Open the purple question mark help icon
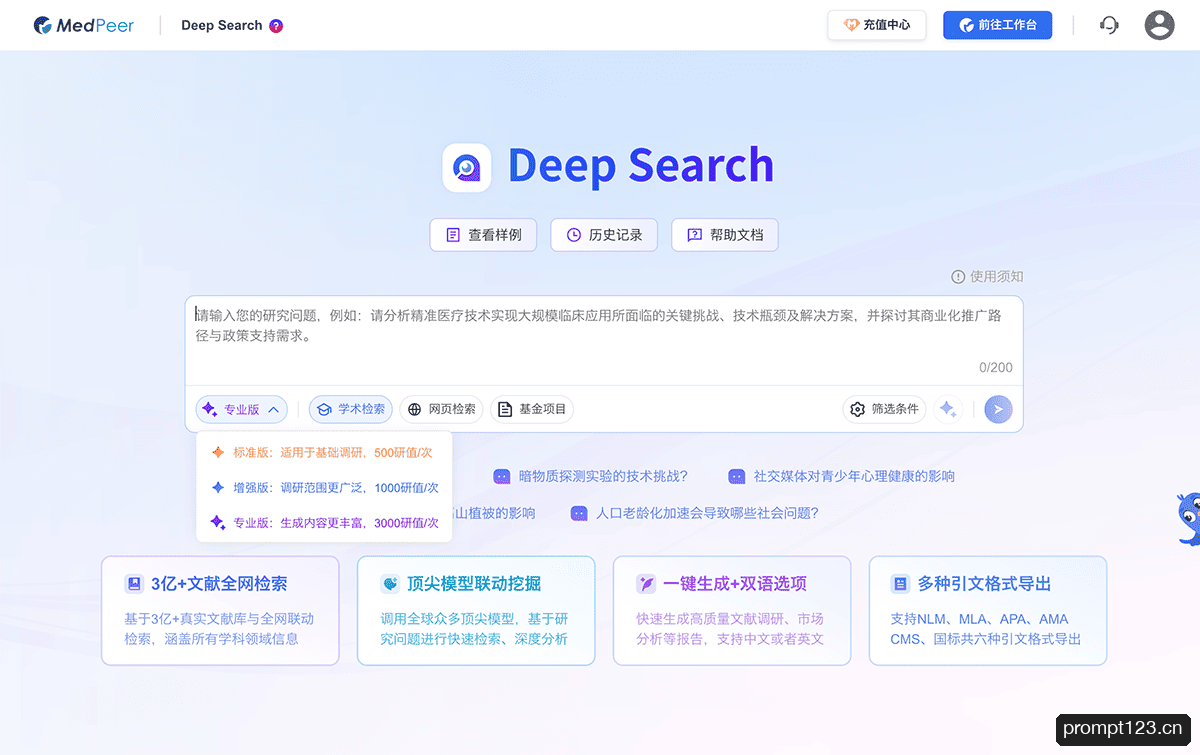 [x=276, y=26]
